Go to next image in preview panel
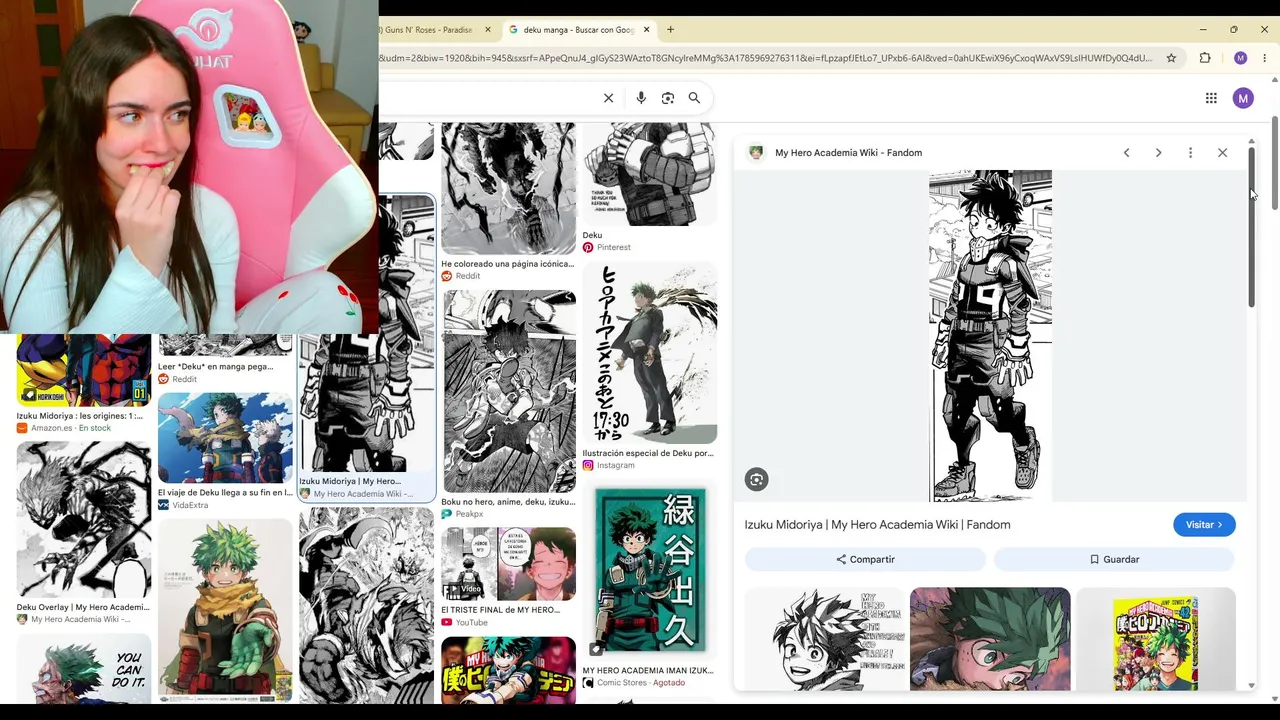Screen dimensions: 1280x720 click(x=1158, y=153)
